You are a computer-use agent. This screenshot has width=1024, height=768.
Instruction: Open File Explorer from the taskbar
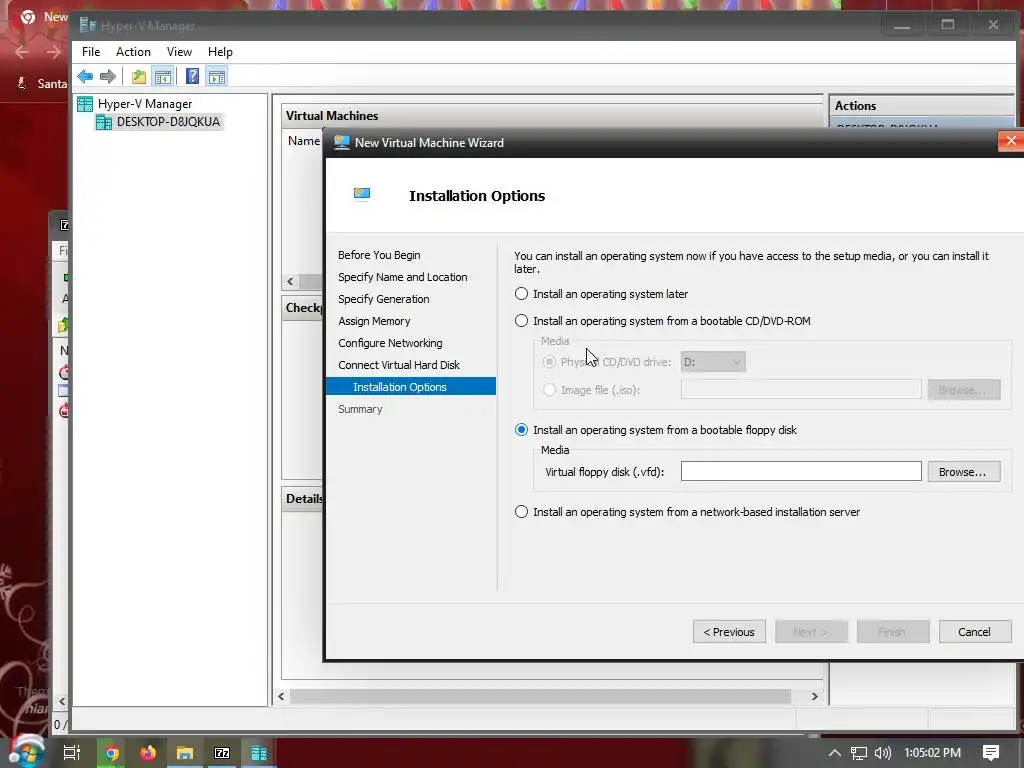point(185,753)
